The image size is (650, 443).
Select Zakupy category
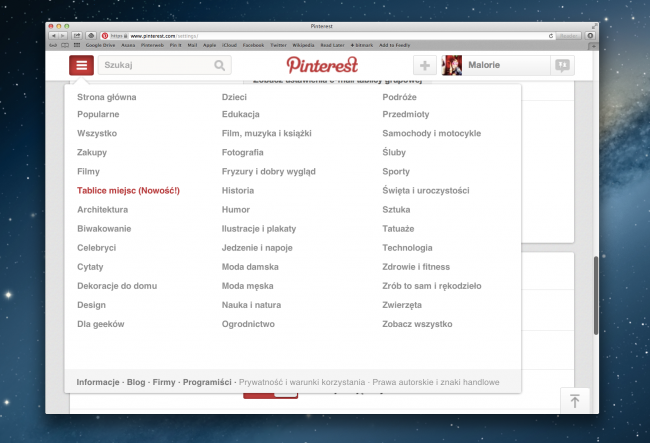tap(92, 153)
